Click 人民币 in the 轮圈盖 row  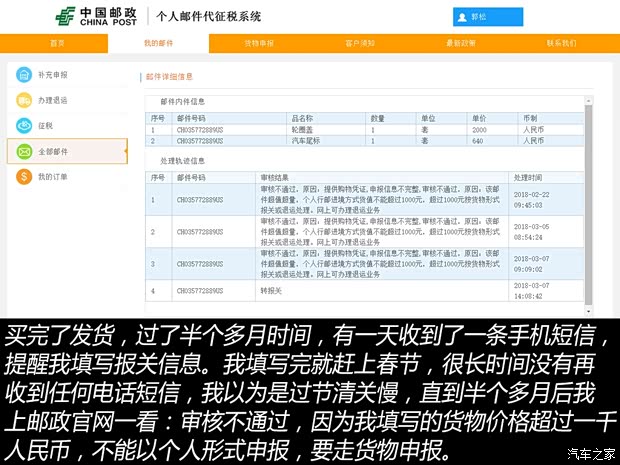(x=533, y=130)
